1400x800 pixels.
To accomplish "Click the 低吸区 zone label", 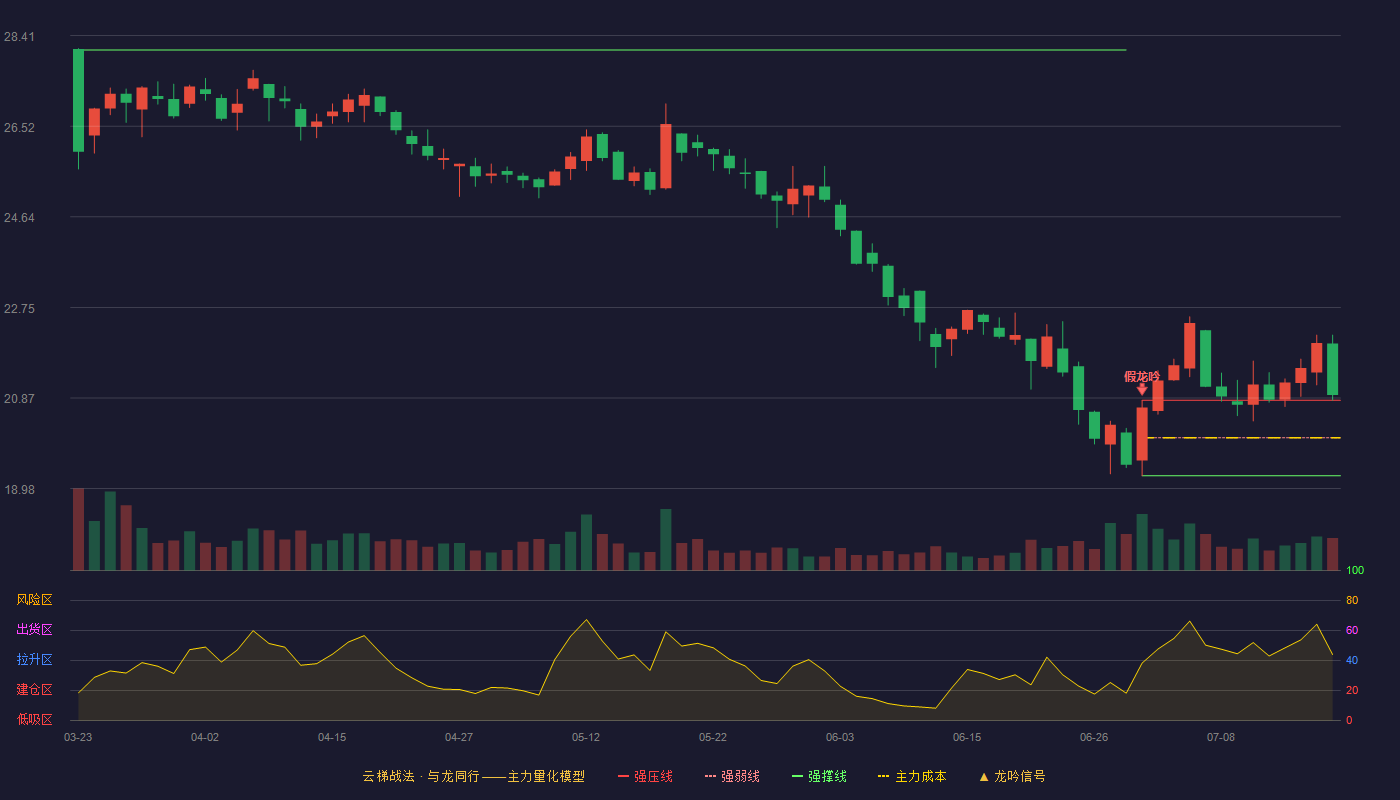I will (34, 719).
